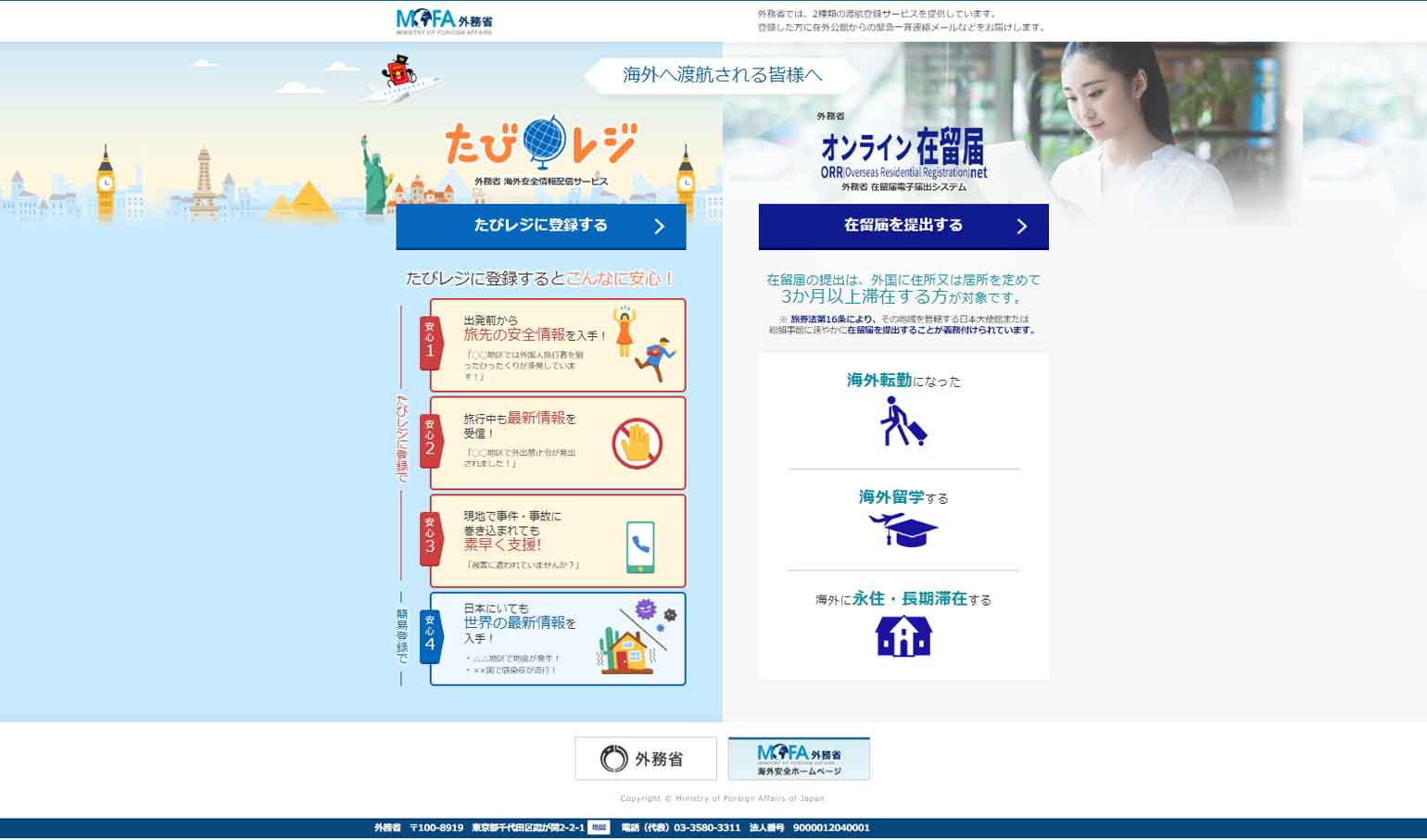Viewport: 1427px width, 840px height.
Task: Open the 海外安全ホームページ banner
Action: pyautogui.click(x=799, y=759)
